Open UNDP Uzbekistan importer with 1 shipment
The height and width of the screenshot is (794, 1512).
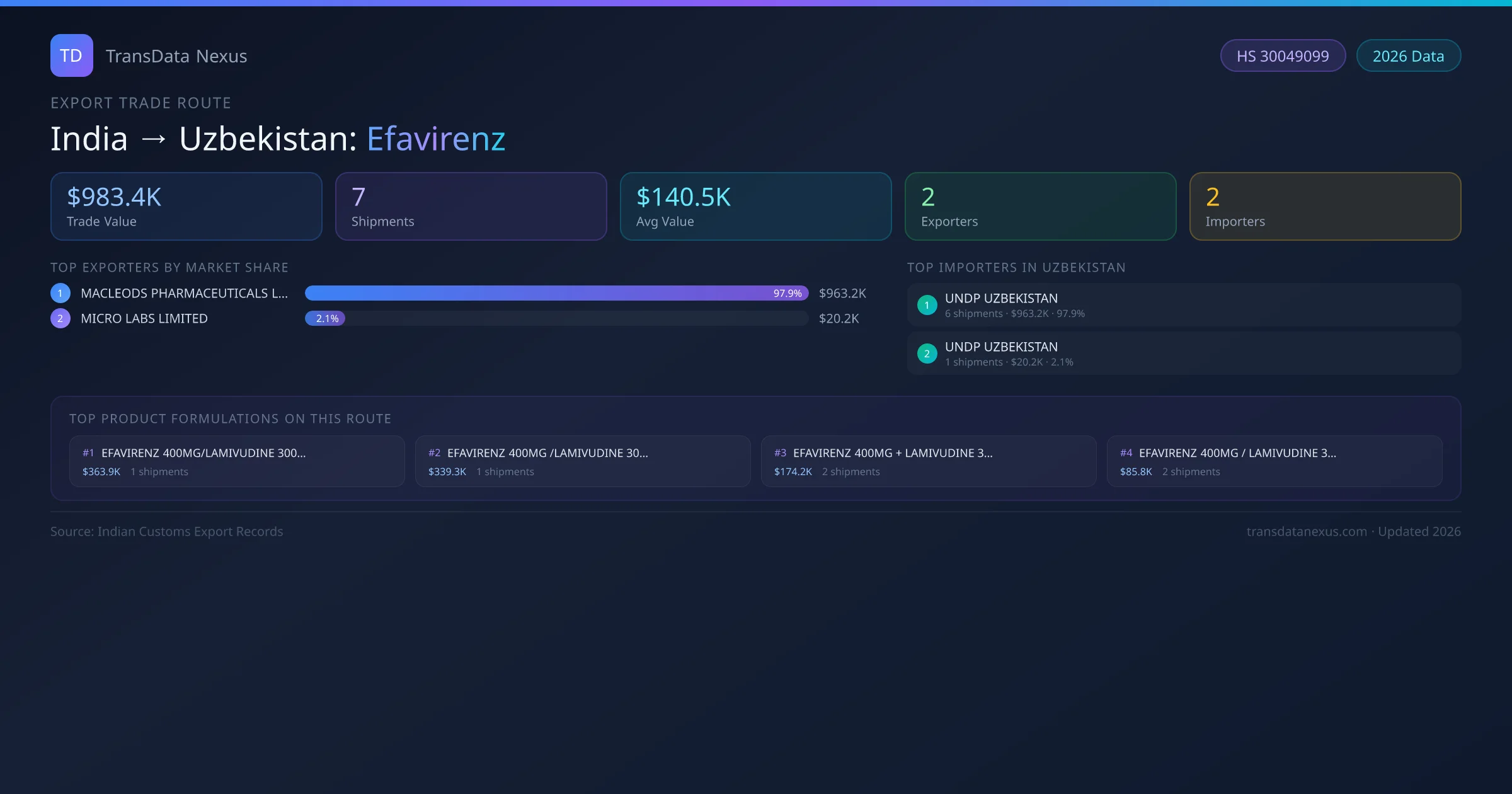pyautogui.click(x=1183, y=354)
